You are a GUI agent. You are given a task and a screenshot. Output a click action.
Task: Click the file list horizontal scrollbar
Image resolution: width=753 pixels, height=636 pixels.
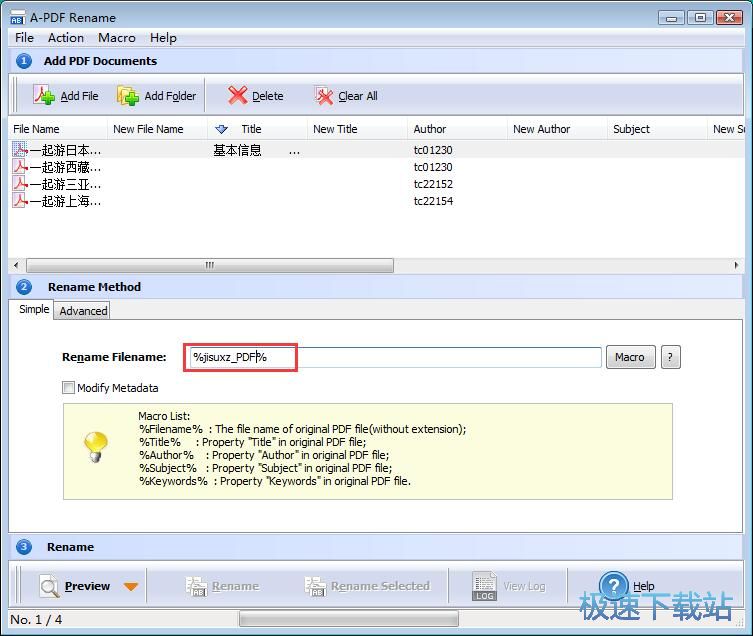click(x=209, y=266)
